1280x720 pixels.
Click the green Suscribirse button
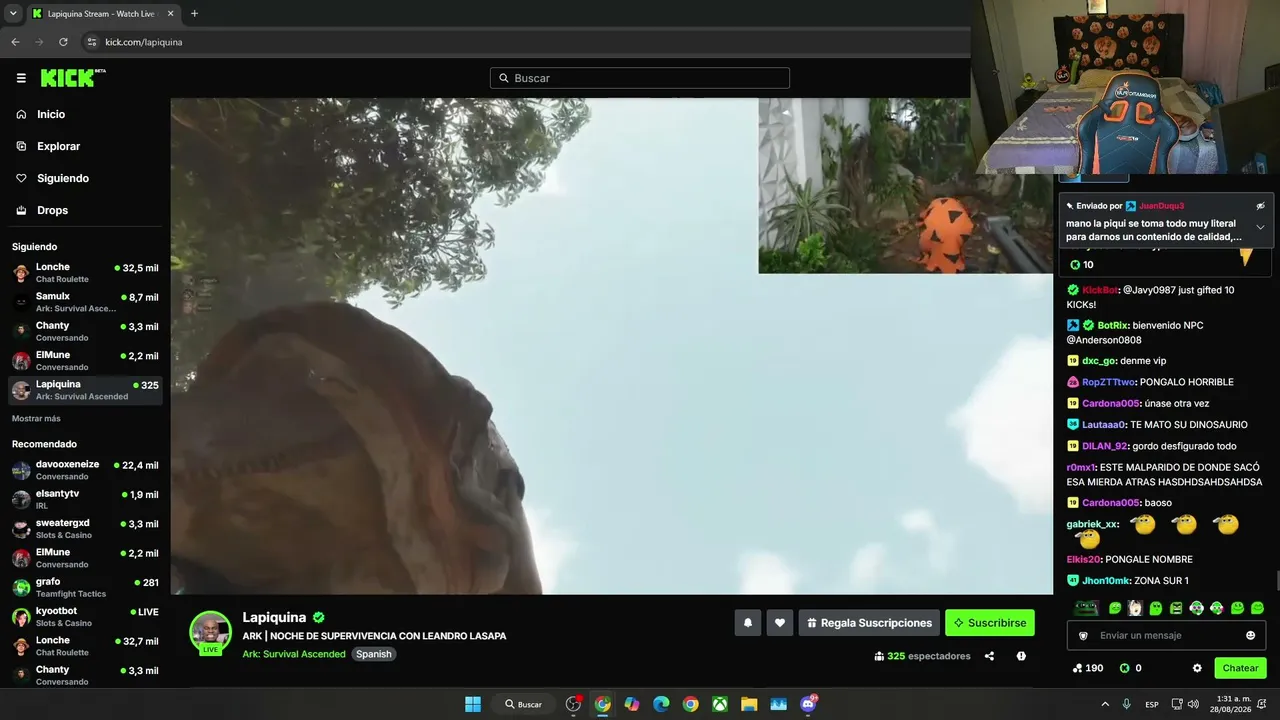pos(990,623)
